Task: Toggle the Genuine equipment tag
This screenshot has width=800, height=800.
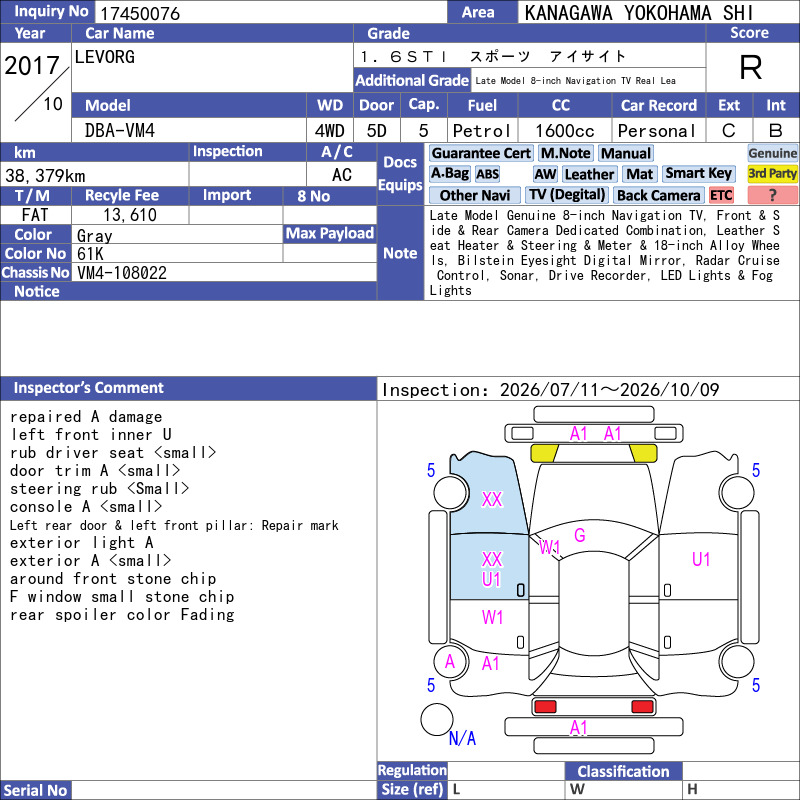Action: pyautogui.click(x=772, y=153)
